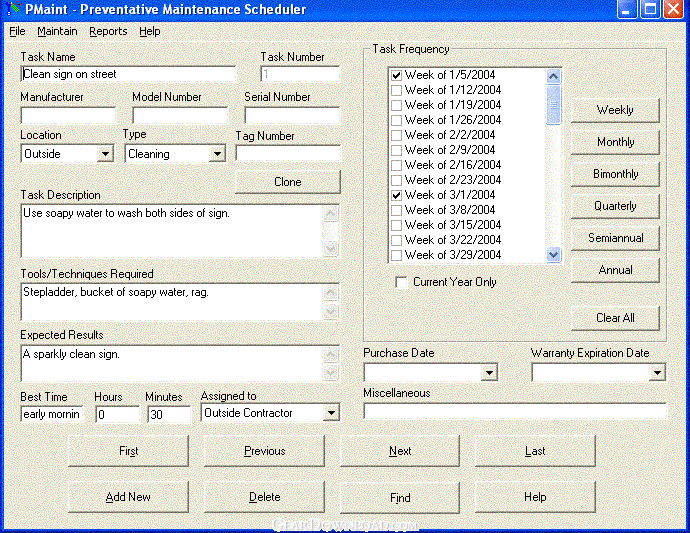The height and width of the screenshot is (533, 690).
Task: Check the Week of 1/12/2004 box
Action: tap(396, 90)
